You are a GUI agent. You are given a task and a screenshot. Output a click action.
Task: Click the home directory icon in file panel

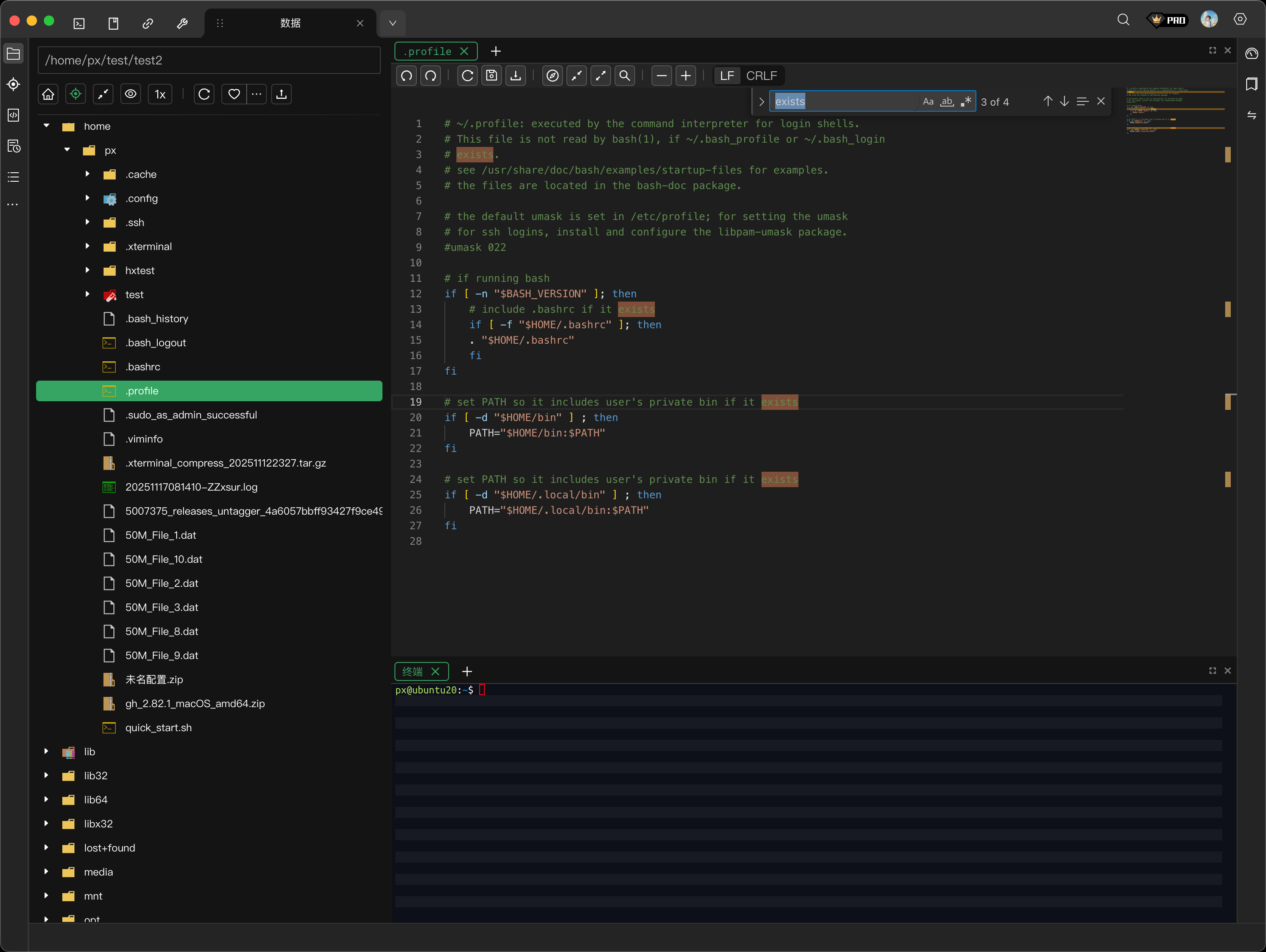click(48, 95)
